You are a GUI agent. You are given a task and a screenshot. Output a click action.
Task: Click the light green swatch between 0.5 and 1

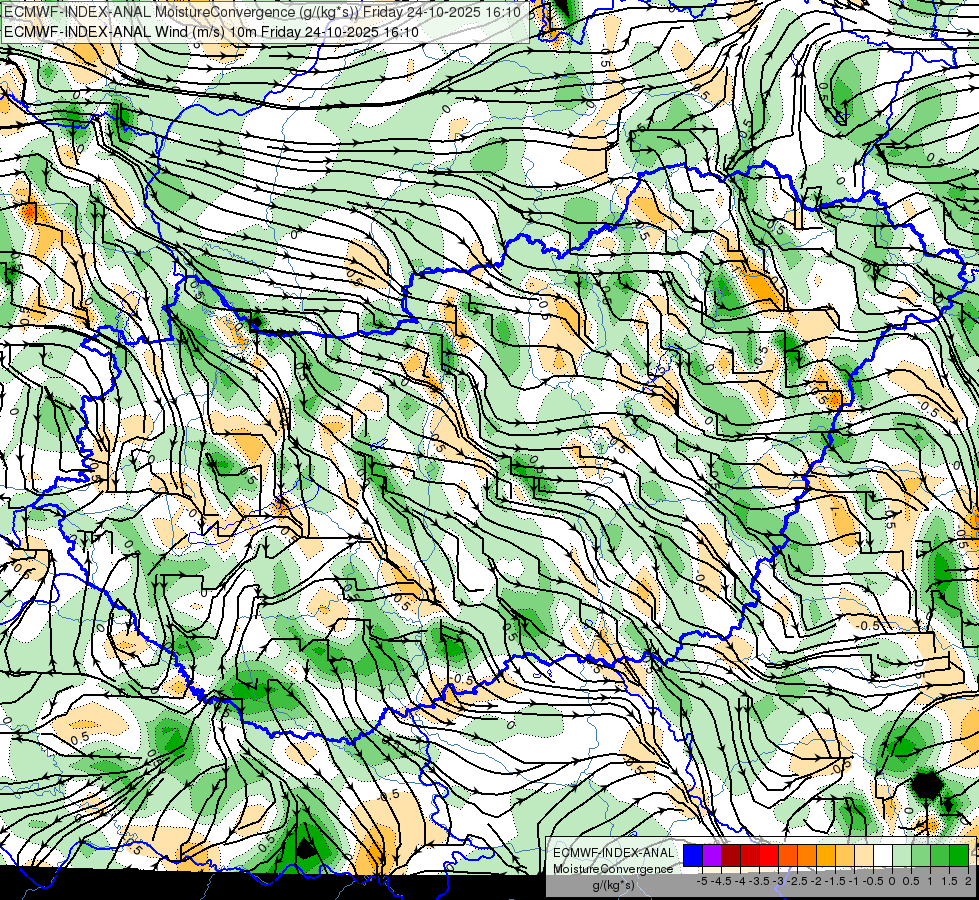(x=921, y=856)
